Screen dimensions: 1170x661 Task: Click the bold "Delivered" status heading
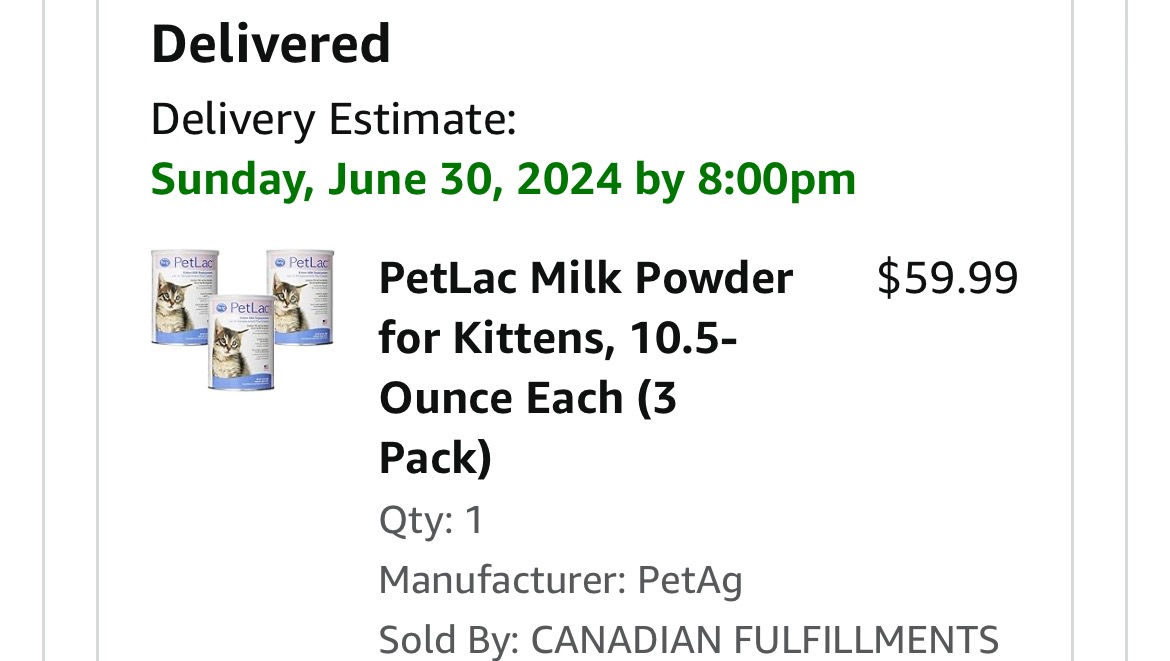click(270, 44)
